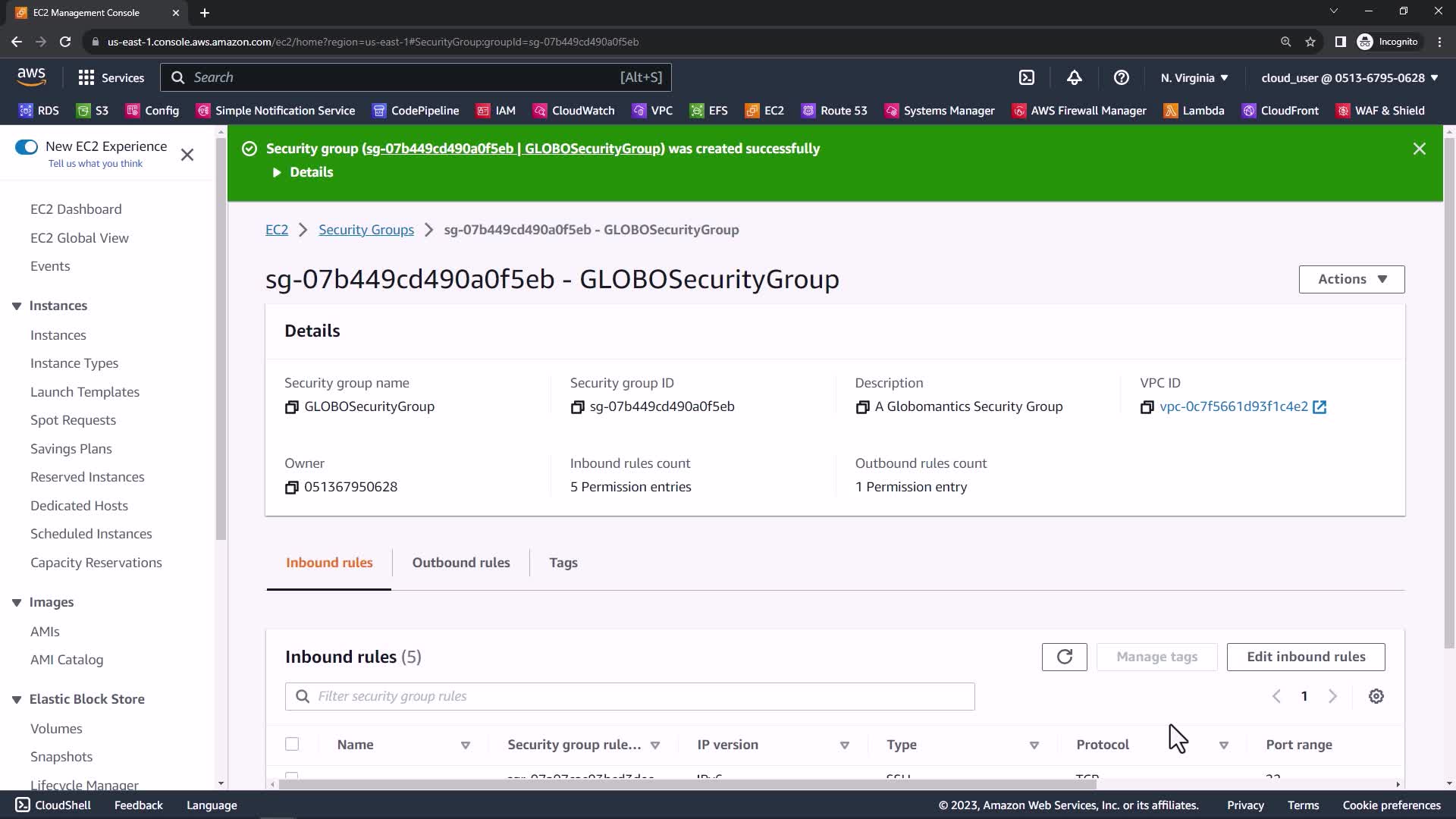Open the help question mark icon
The height and width of the screenshot is (819, 1456).
click(1121, 77)
